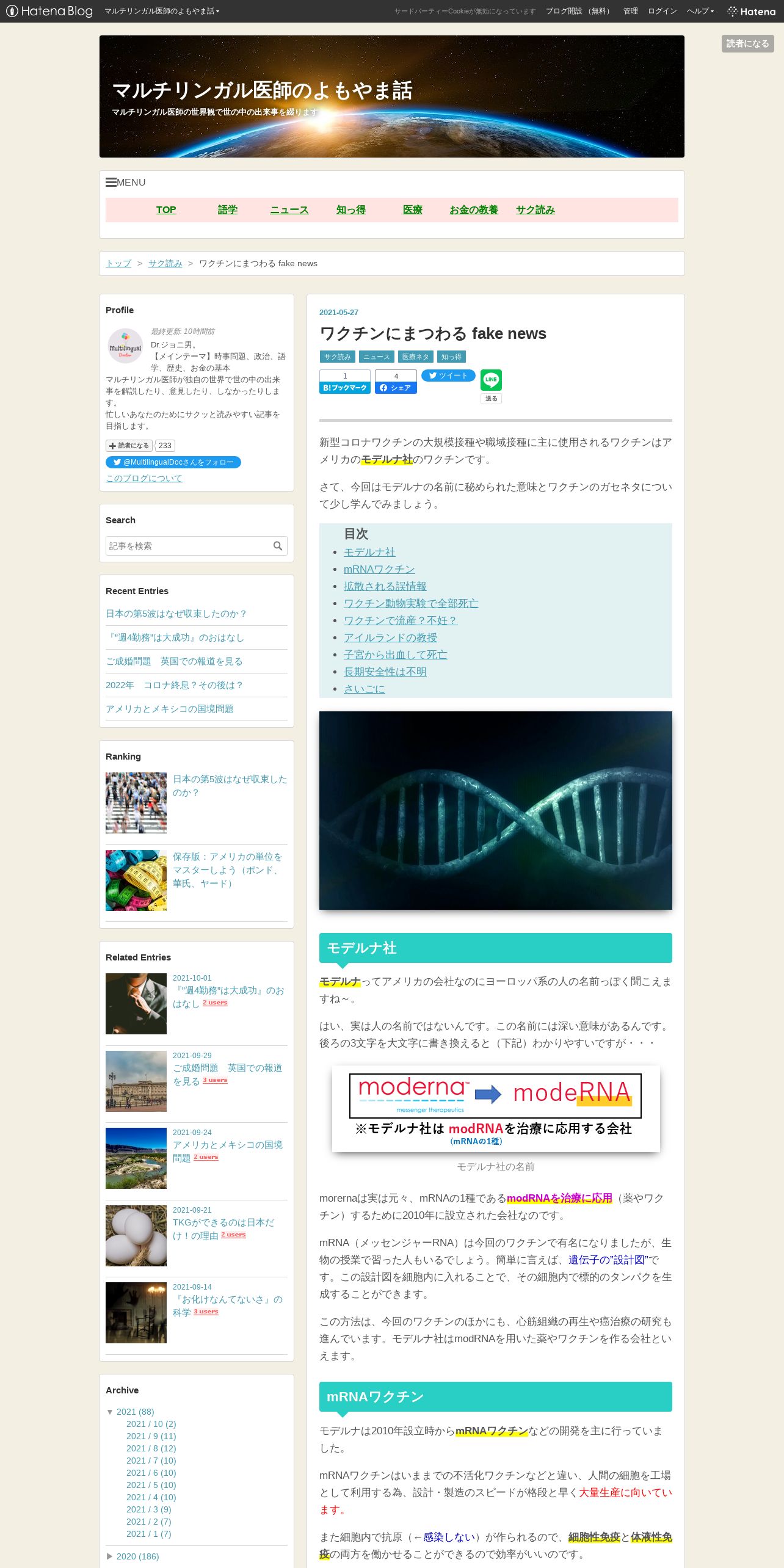
Task: Open the measuring tapes thumbnail in Ranking
Action: pos(136,880)
